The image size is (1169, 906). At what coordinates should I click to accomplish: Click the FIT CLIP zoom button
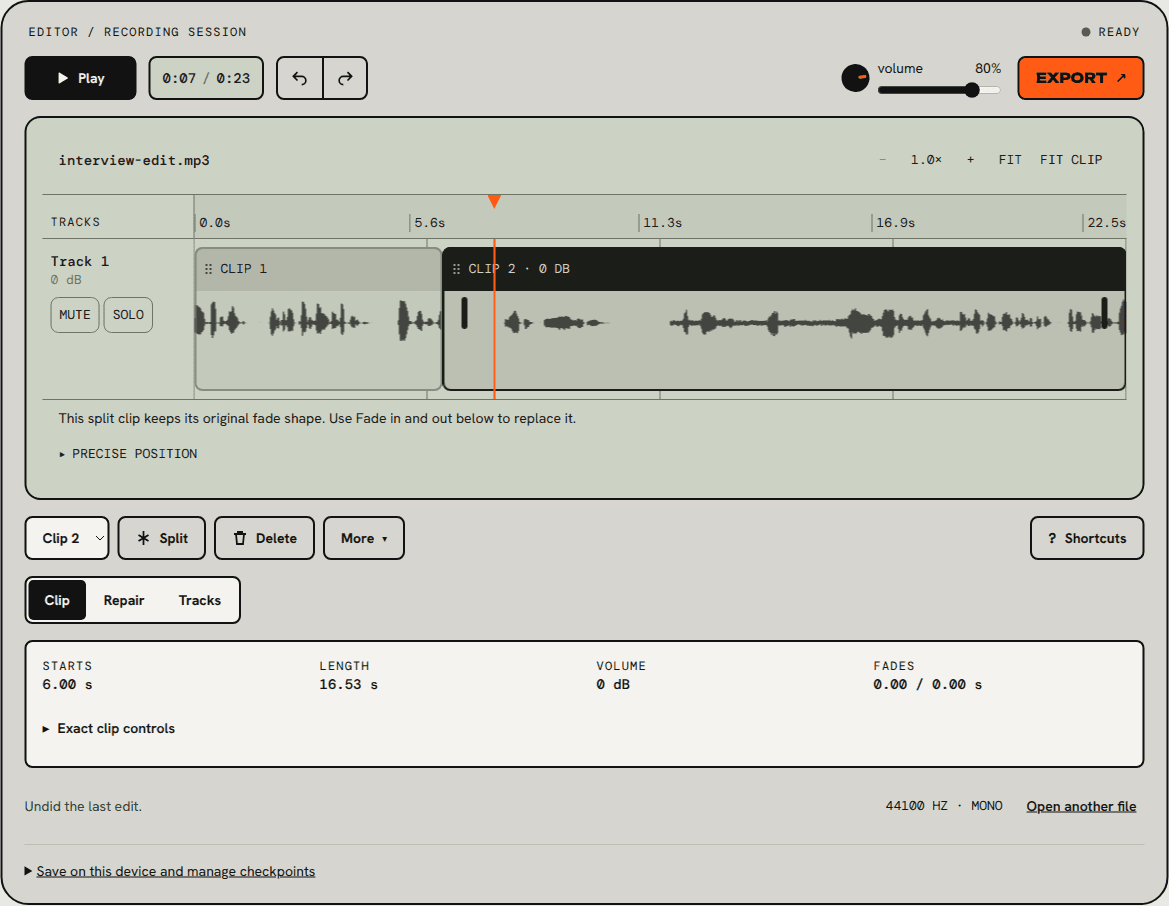click(1071, 160)
